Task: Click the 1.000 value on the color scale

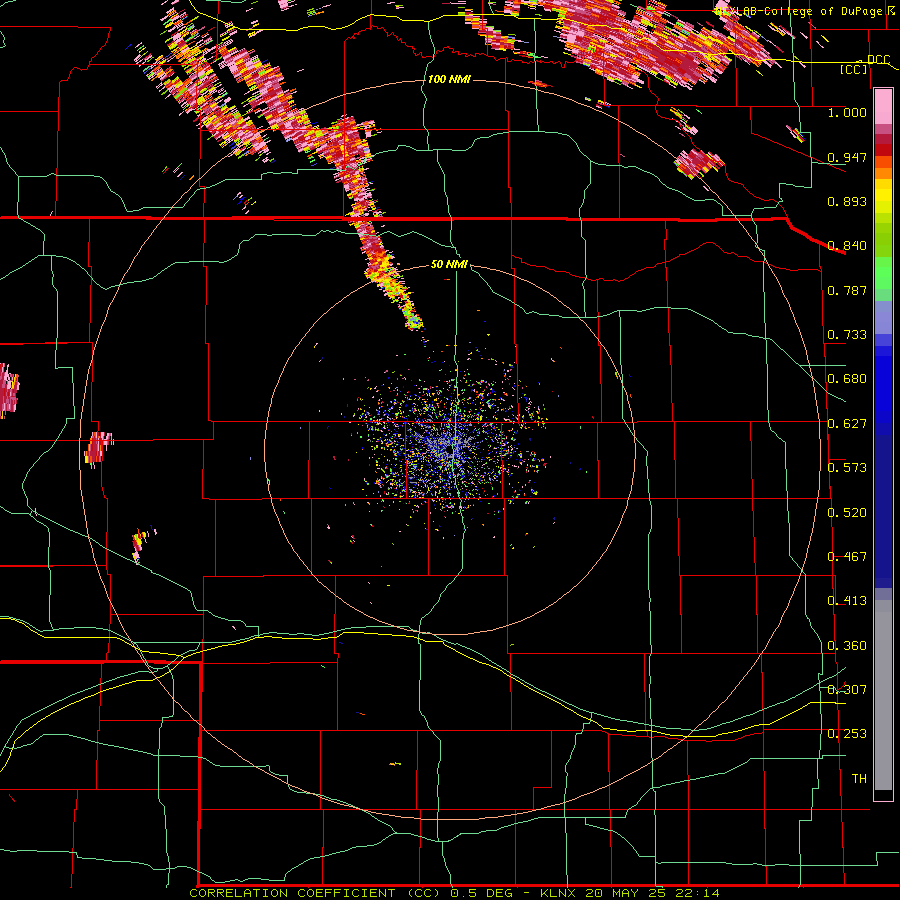Action: [x=847, y=113]
